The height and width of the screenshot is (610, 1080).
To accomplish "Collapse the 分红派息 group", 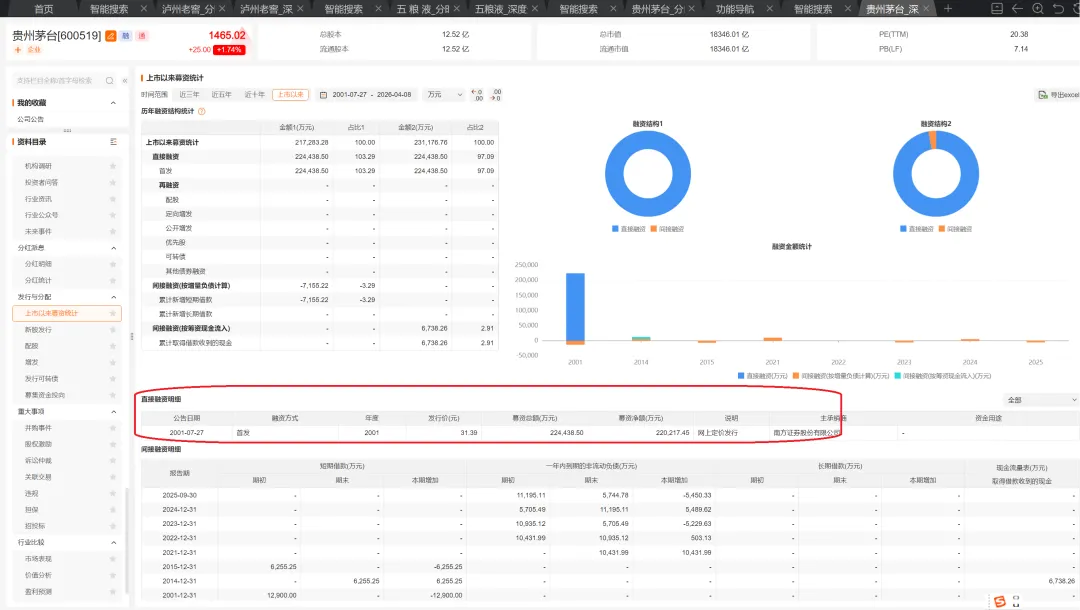I will coord(114,248).
